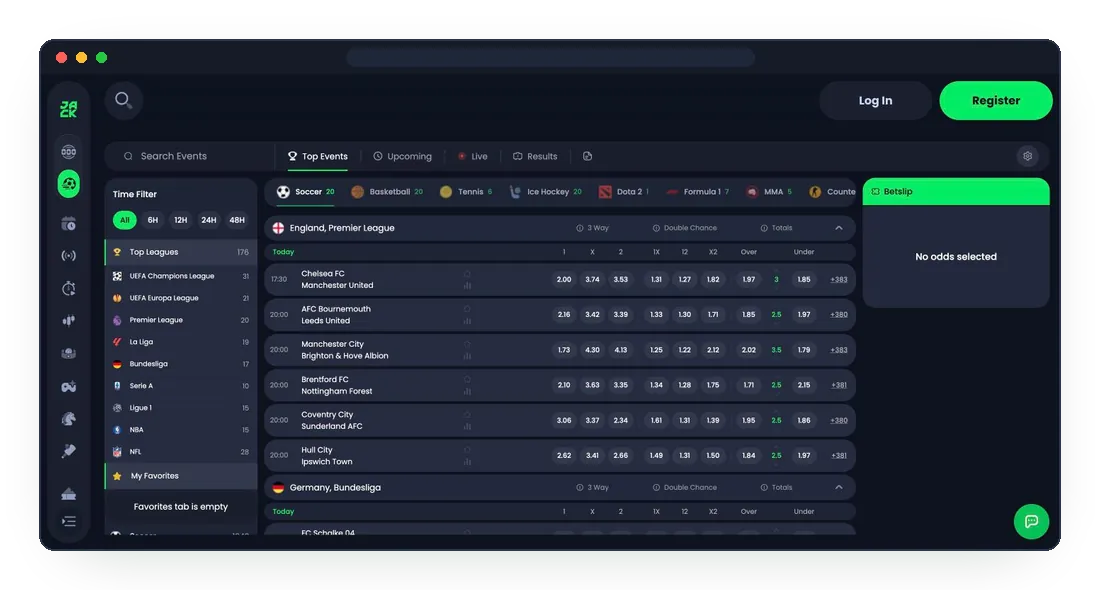Set time filter to 6H

click(152, 220)
